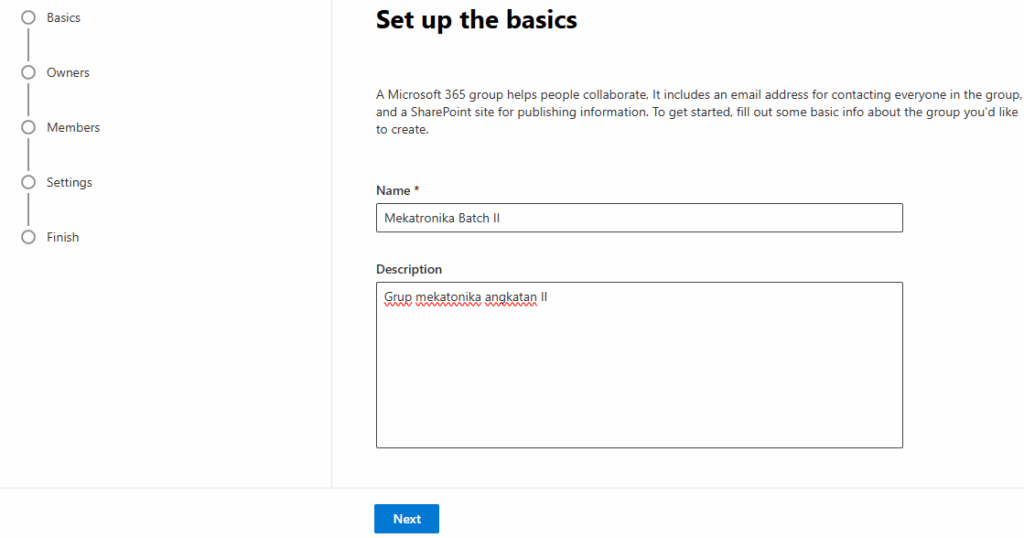This screenshot has height=538, width=1024.
Task: Click the Finish step circle indicator
Action: tap(28, 238)
